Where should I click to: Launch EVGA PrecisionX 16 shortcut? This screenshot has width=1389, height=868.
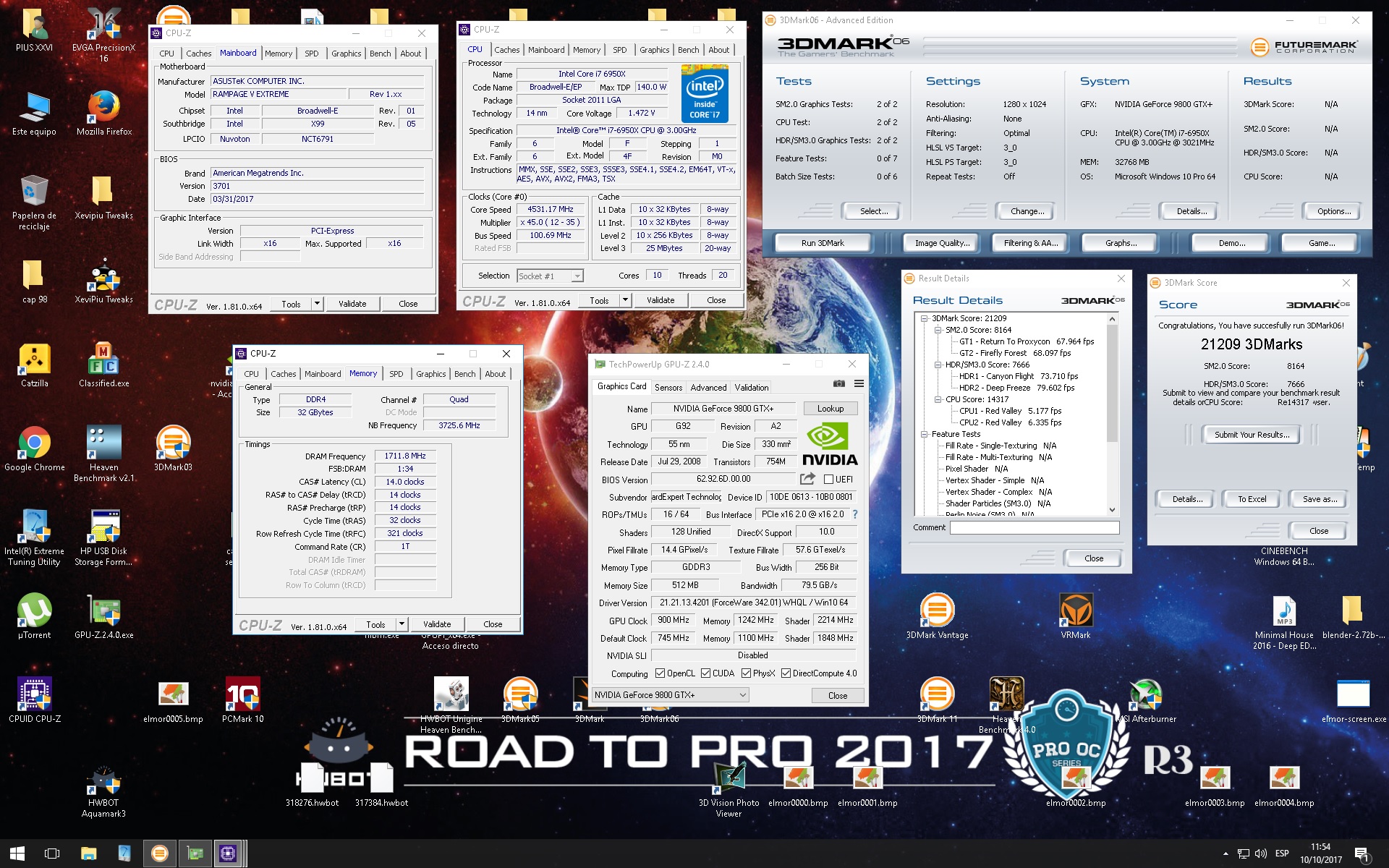(104, 34)
